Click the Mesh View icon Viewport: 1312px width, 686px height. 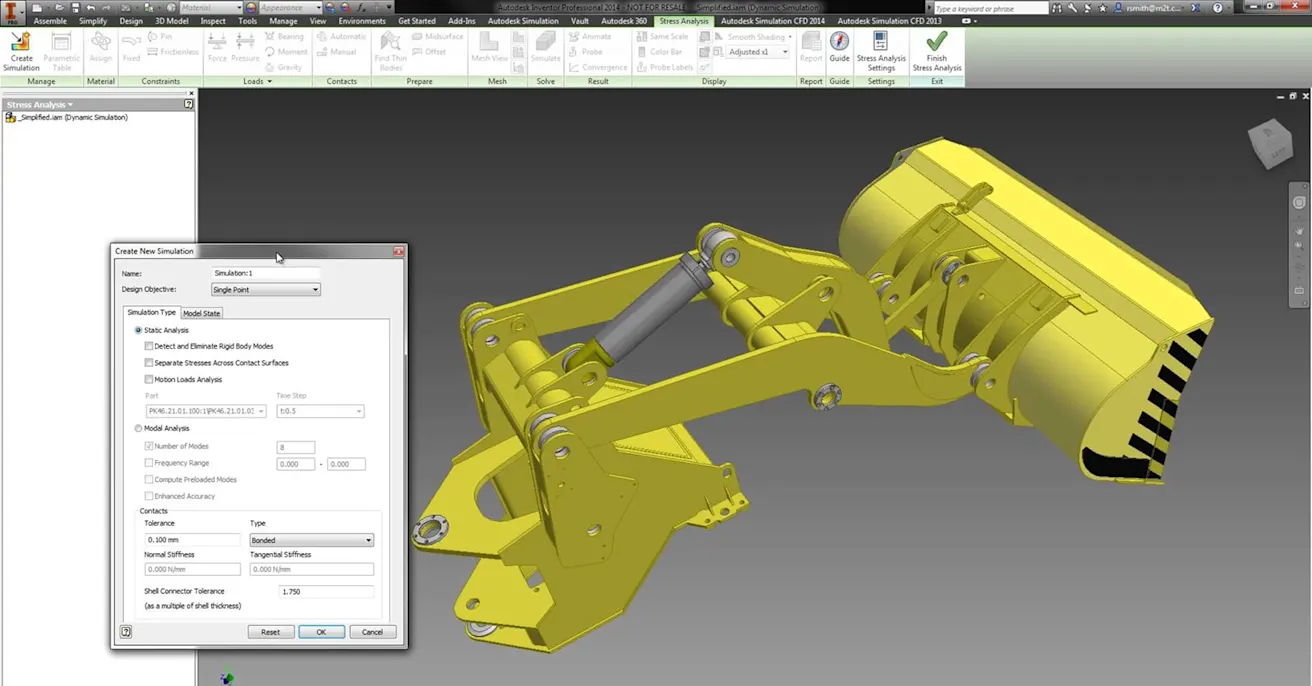point(489,43)
